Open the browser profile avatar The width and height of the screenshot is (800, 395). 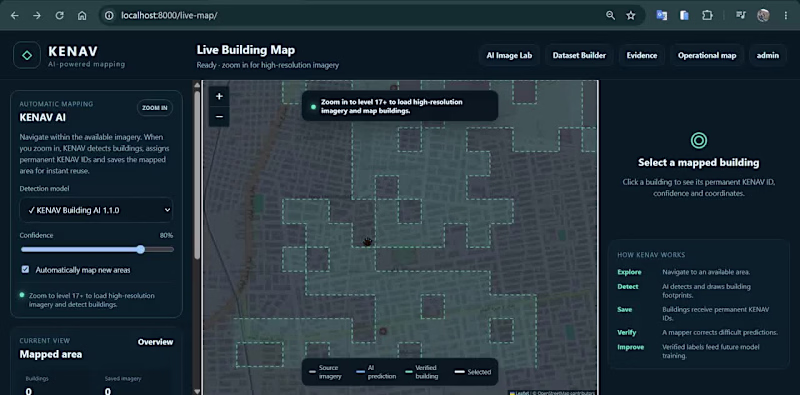[763, 15]
